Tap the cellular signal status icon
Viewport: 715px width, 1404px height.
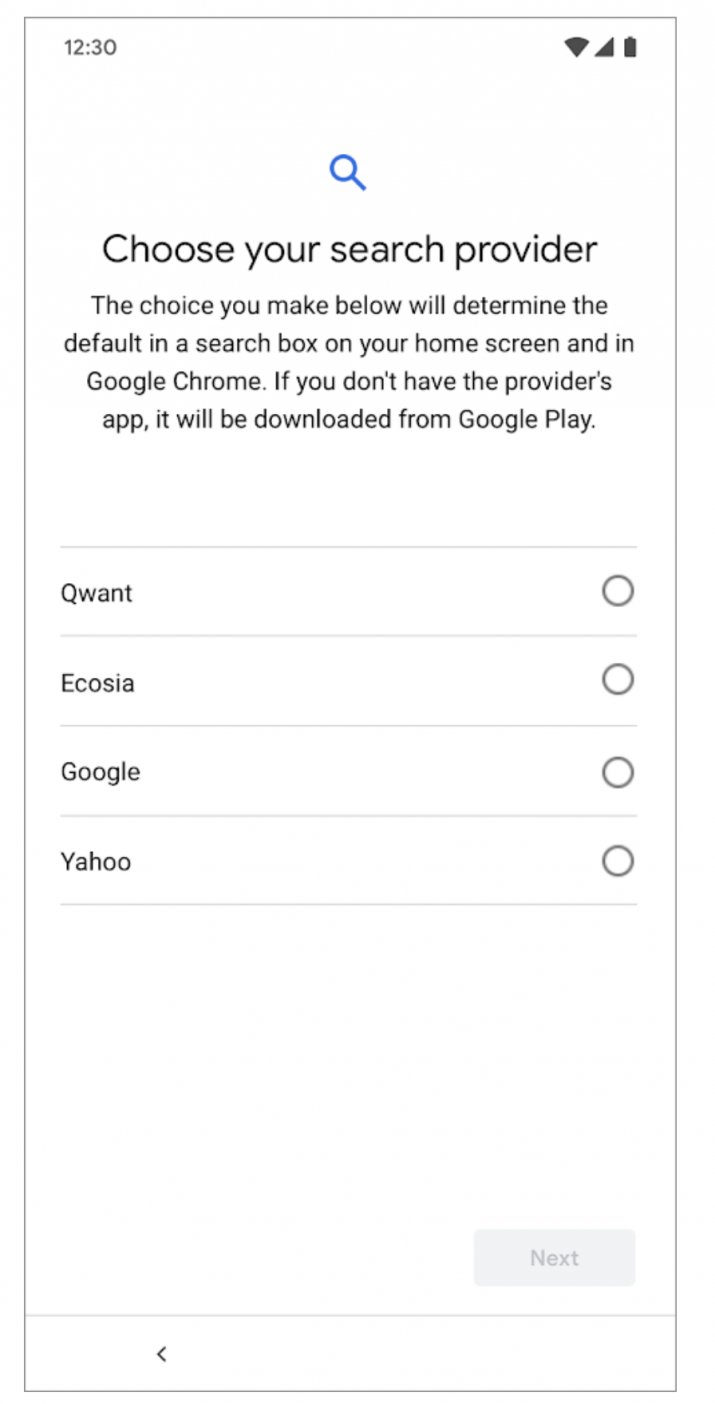pos(603,47)
